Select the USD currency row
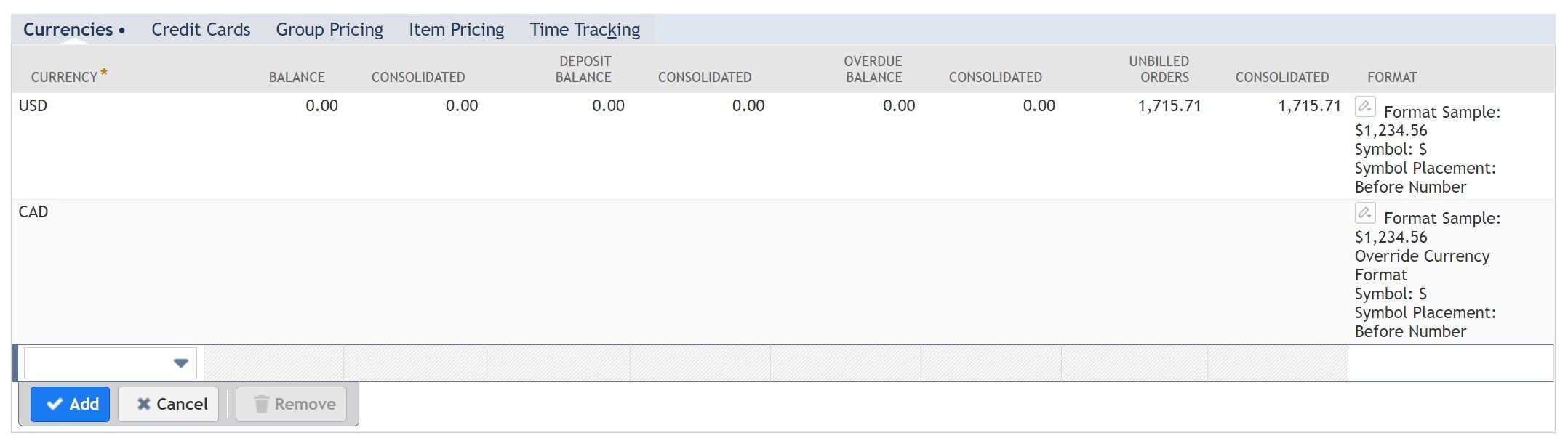1568x441 pixels. coord(33,105)
